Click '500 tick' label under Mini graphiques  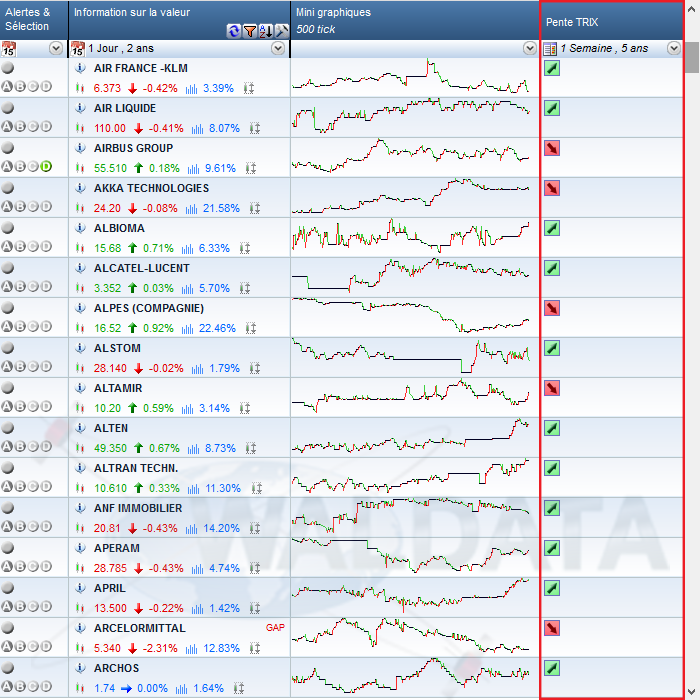(316, 29)
